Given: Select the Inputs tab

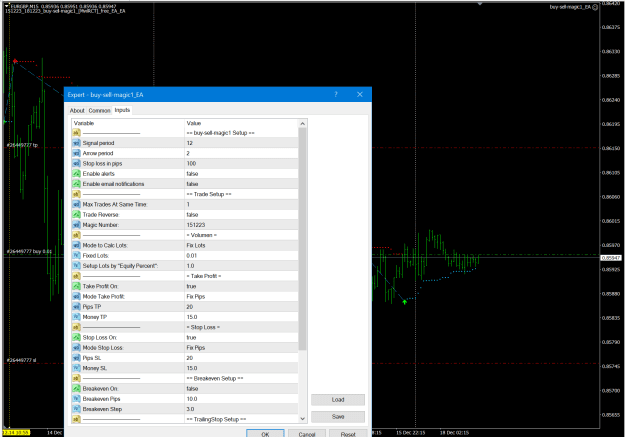Looking at the screenshot, I should 122,110.
